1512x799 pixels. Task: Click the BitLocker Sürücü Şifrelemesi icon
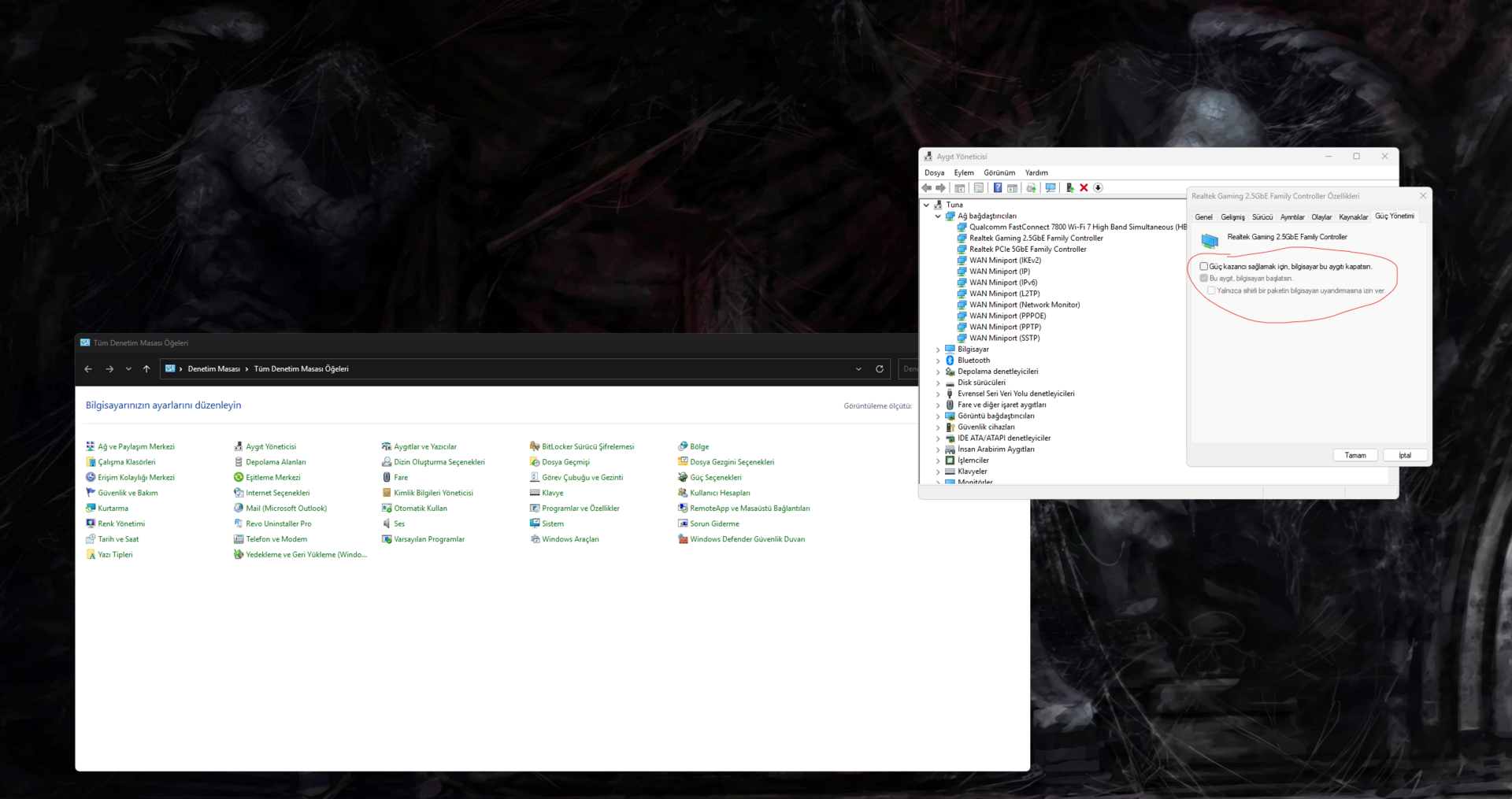(535, 446)
